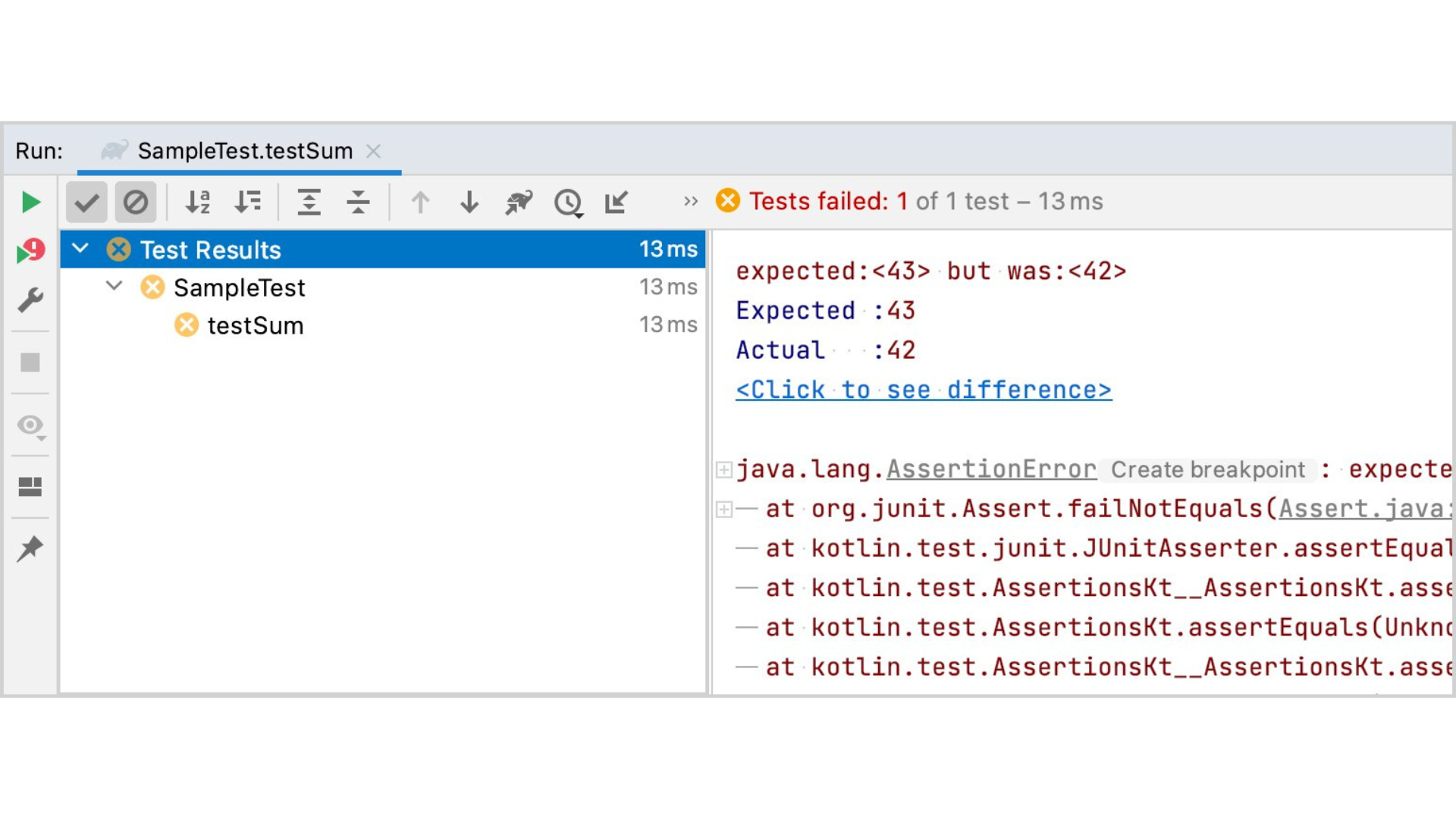Expand all nodes in the test tree

click(x=309, y=202)
